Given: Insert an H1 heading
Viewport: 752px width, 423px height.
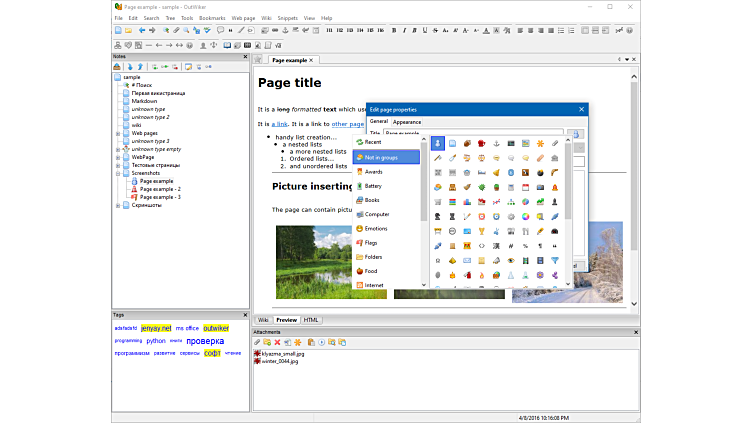Looking at the screenshot, I should [x=329, y=30].
